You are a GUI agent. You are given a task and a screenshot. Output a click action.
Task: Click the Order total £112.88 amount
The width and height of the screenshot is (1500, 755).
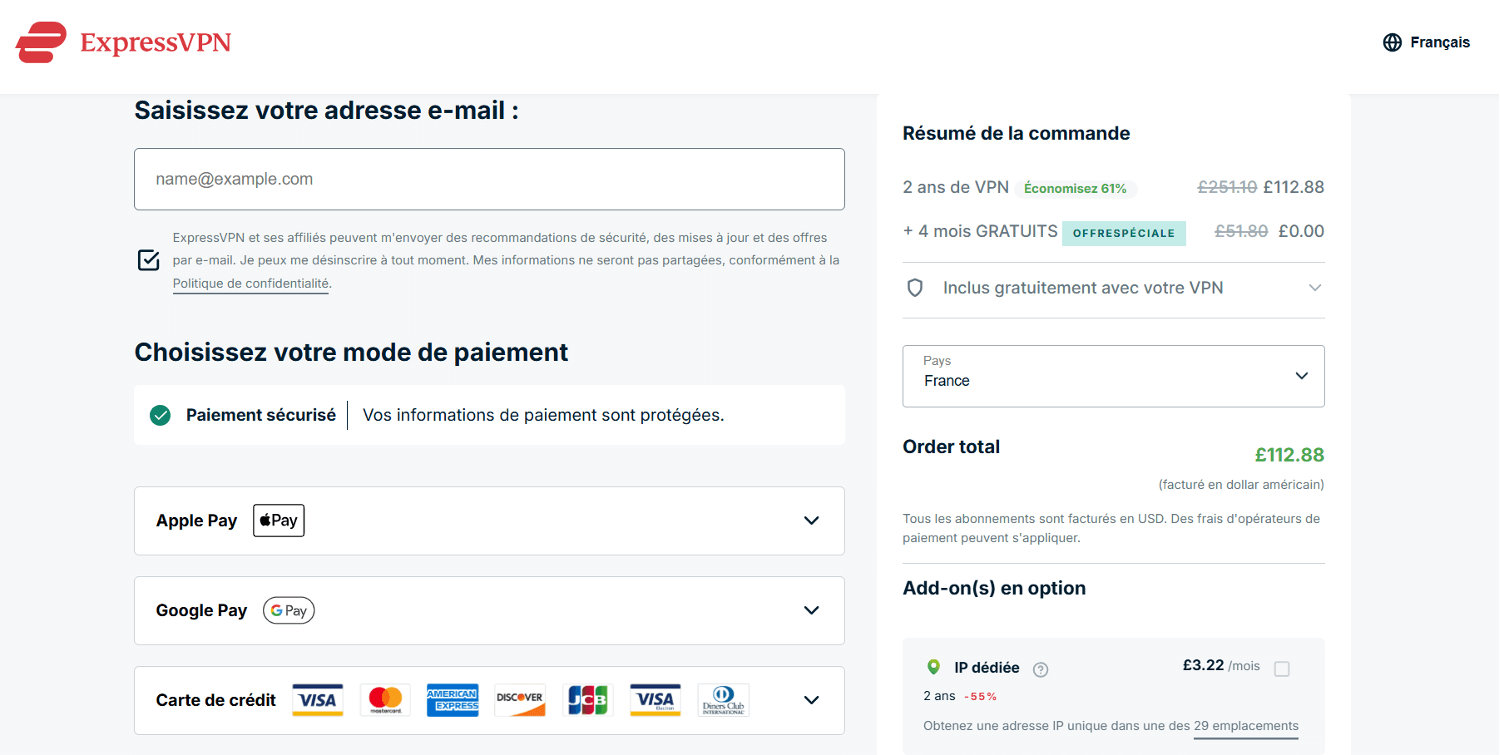click(x=1289, y=455)
